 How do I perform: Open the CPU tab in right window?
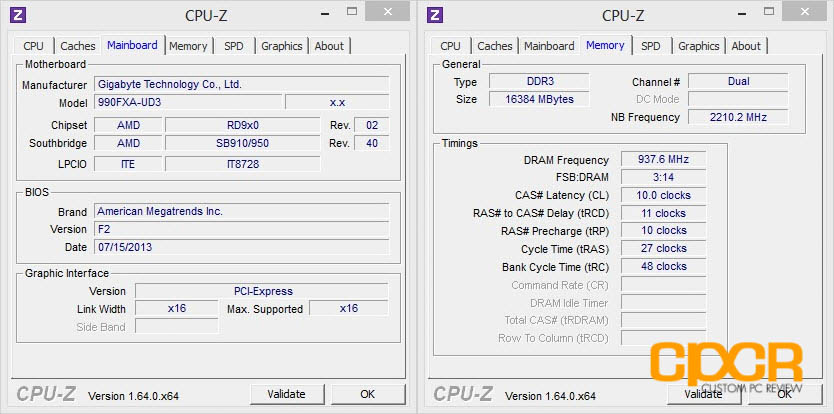point(451,46)
